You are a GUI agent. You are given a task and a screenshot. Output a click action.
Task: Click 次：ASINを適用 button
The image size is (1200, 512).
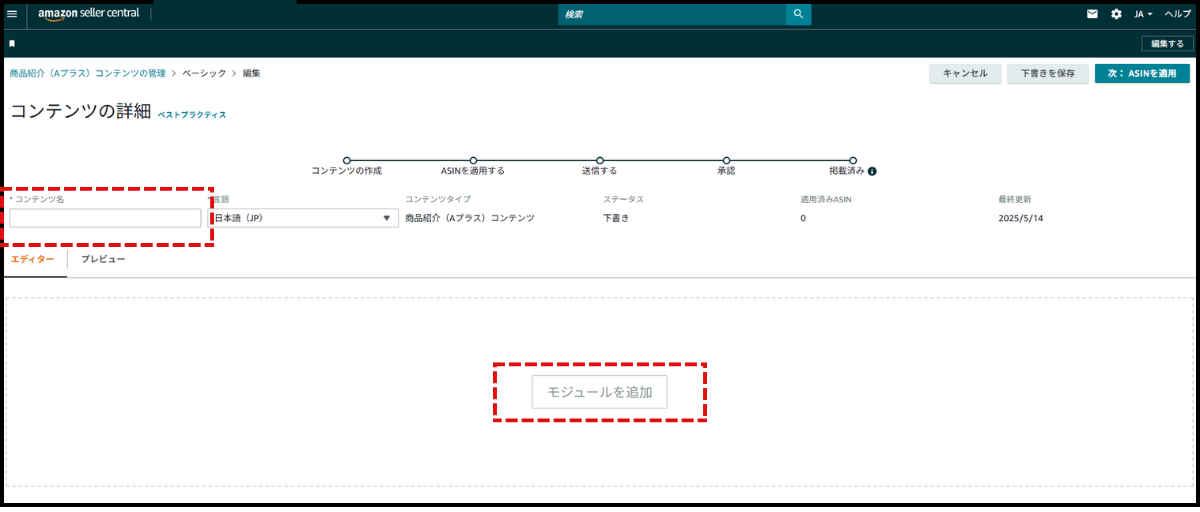coord(1142,73)
